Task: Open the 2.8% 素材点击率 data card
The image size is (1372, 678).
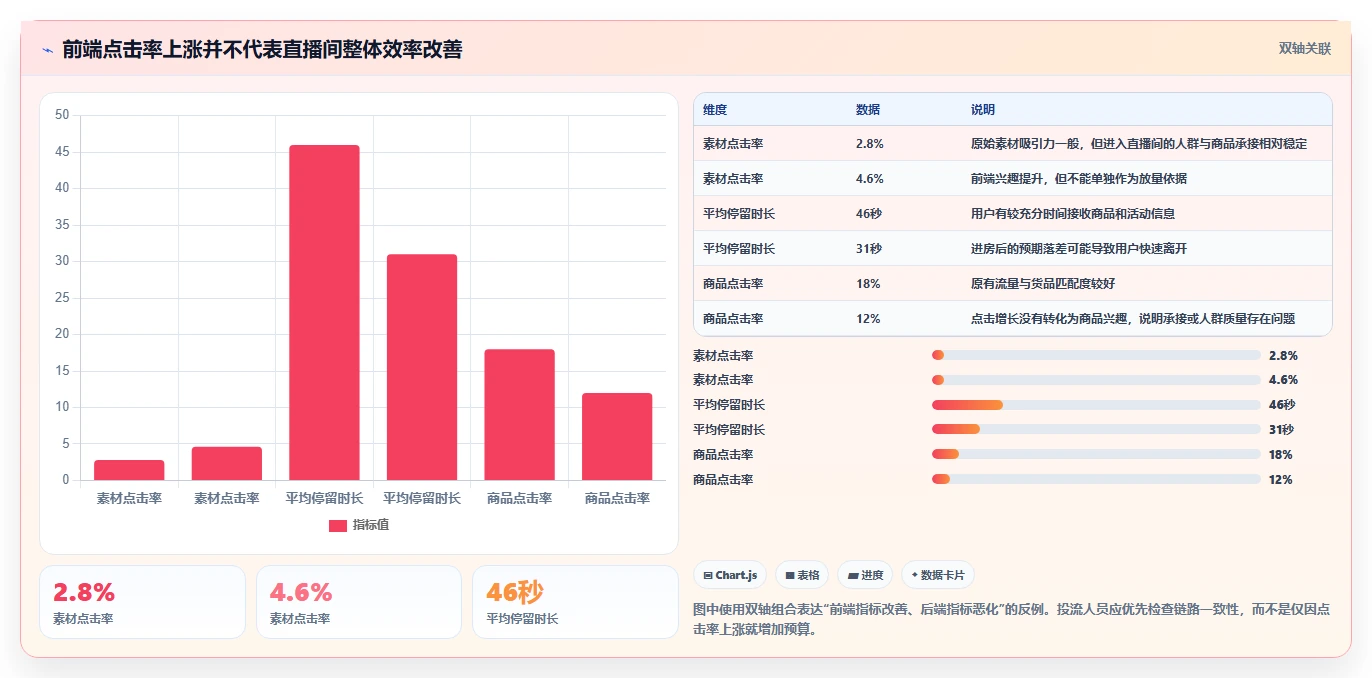Action: coord(142,602)
